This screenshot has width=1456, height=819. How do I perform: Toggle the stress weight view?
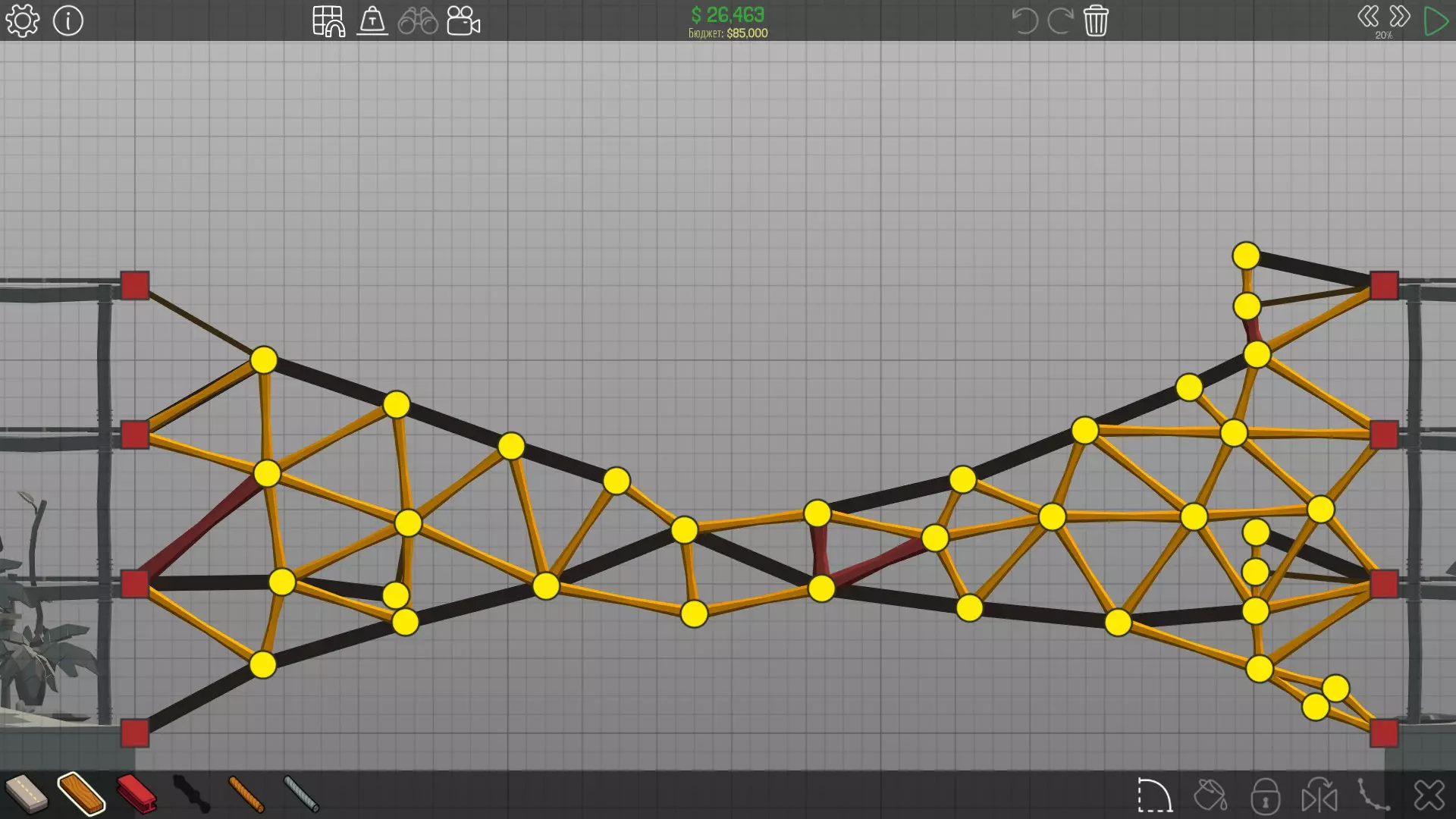click(372, 21)
